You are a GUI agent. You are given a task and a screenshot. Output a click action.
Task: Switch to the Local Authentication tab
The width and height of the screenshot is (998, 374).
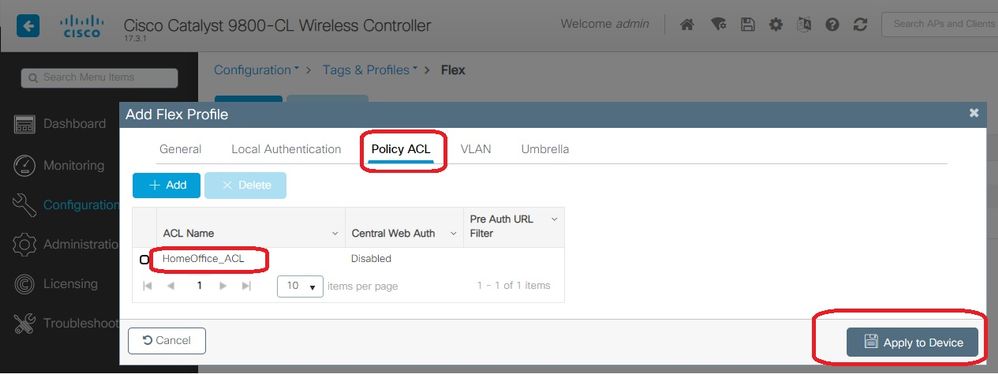(286, 149)
